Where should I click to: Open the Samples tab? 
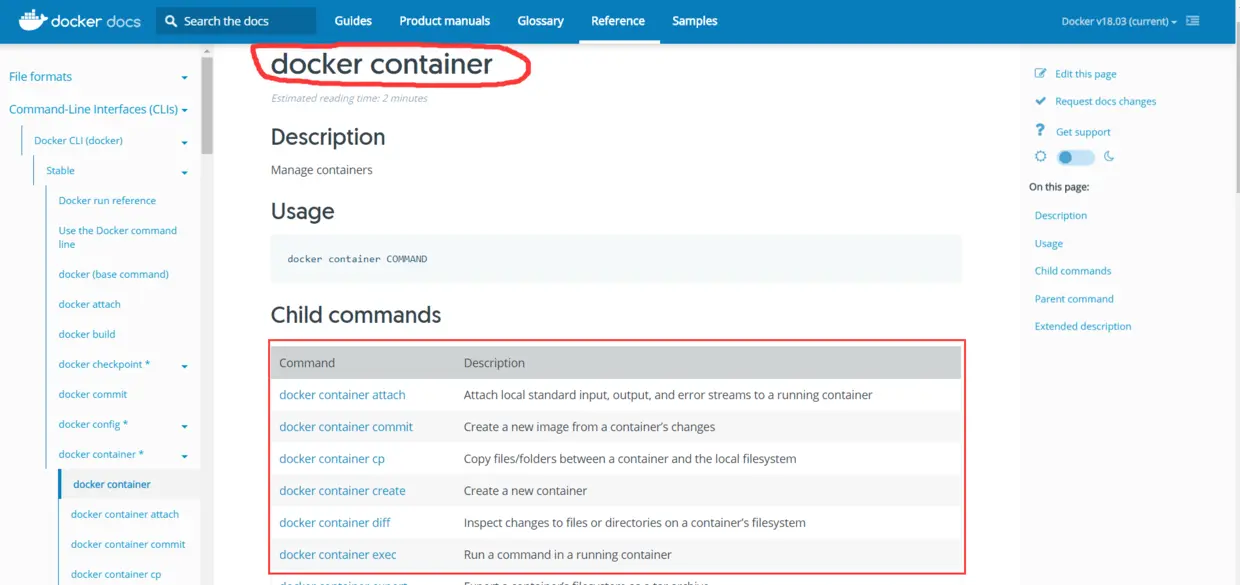tap(695, 21)
